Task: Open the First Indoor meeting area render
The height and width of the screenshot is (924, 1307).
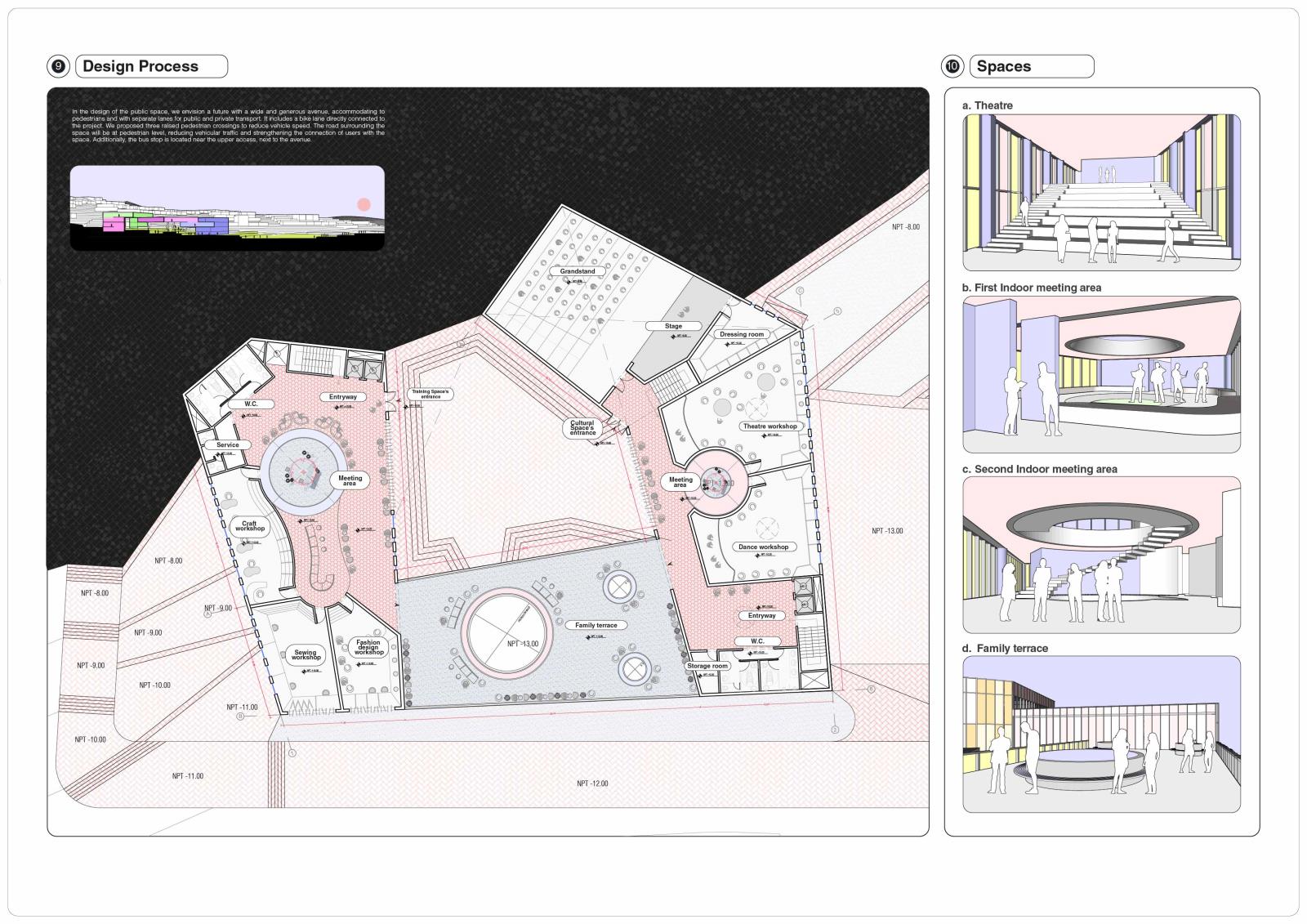Action: point(1101,374)
